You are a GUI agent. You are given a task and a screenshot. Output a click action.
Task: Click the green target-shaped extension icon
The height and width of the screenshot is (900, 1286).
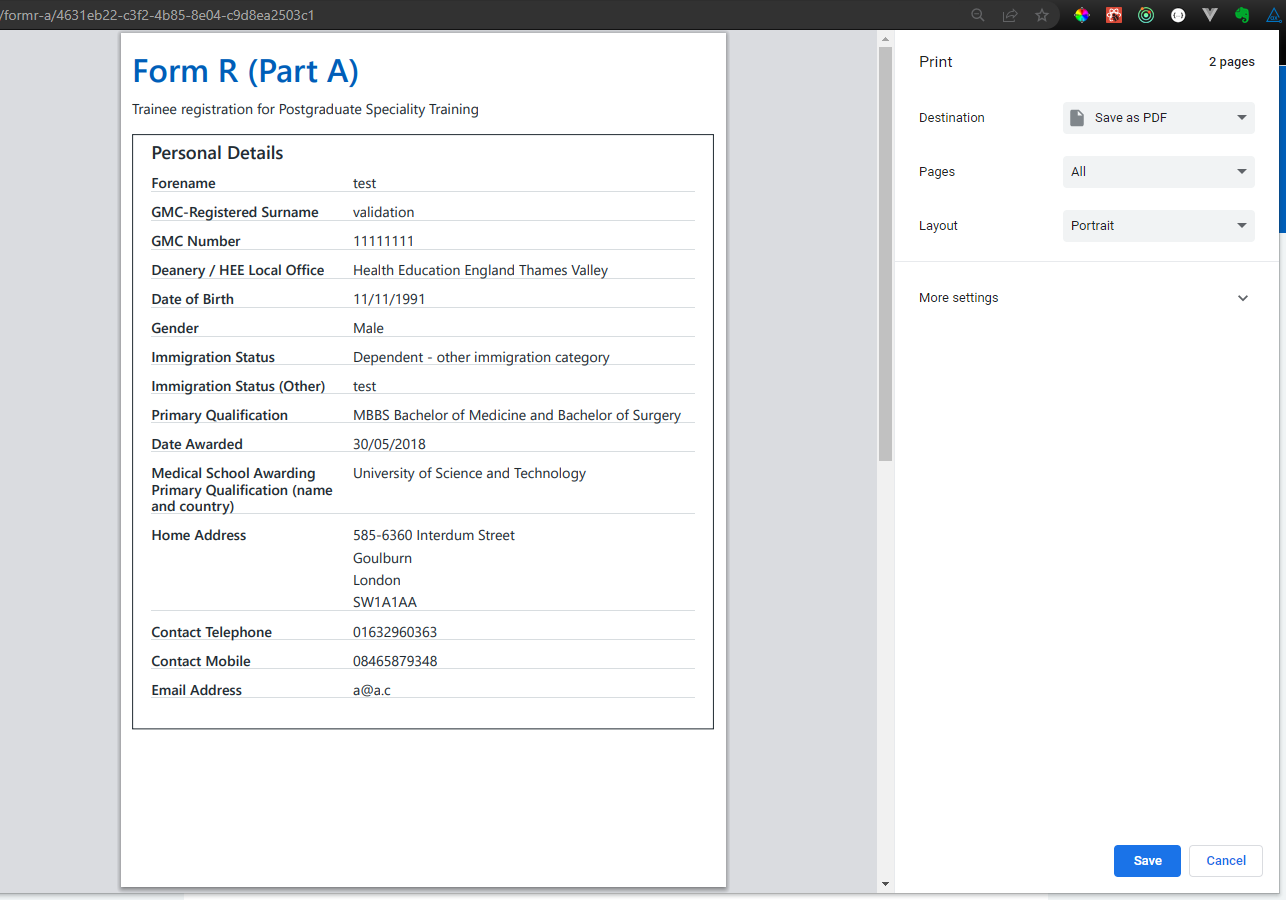[x=1146, y=15]
